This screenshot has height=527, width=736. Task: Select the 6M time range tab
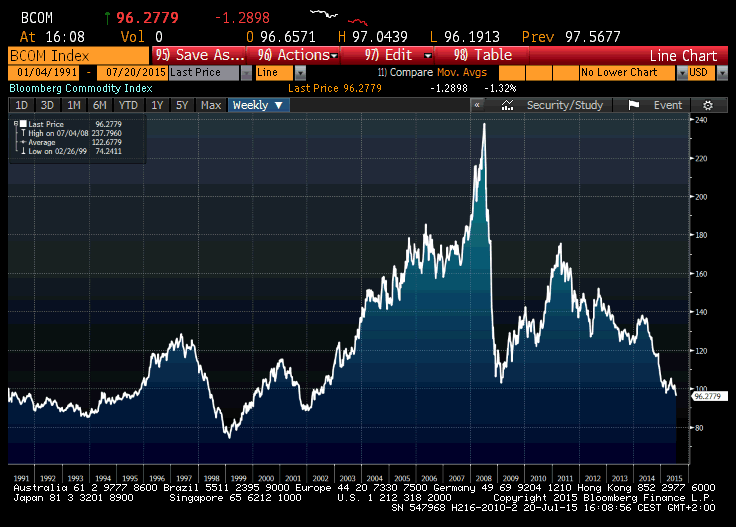coord(100,105)
